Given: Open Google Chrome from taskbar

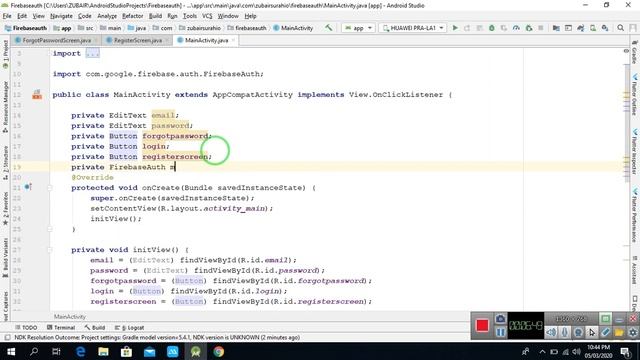Looking at the screenshot, I should [218, 351].
